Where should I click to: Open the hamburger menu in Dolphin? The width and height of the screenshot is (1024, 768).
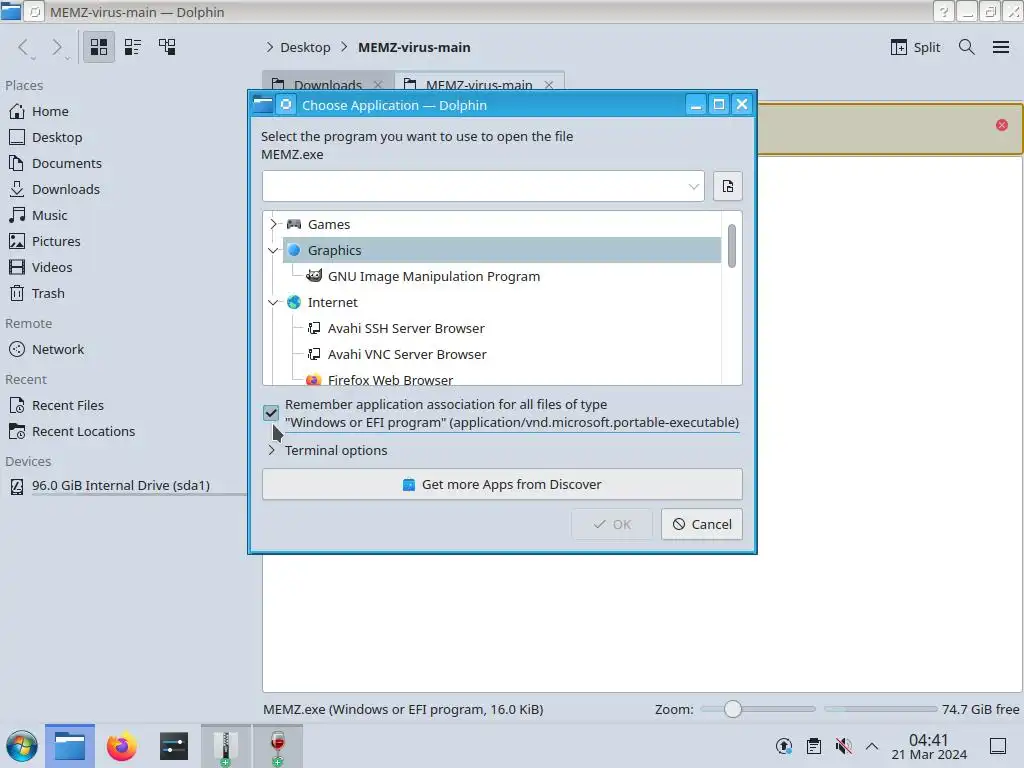coord(1000,47)
